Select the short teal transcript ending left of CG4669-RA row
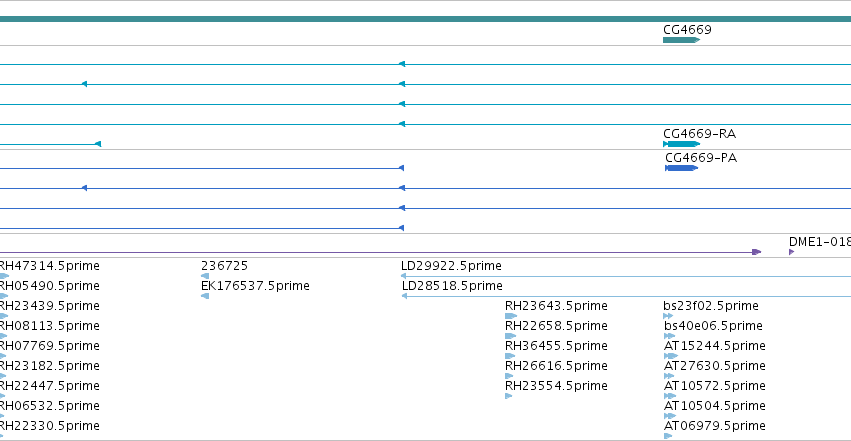This screenshot has height=441, width=851. [50, 144]
